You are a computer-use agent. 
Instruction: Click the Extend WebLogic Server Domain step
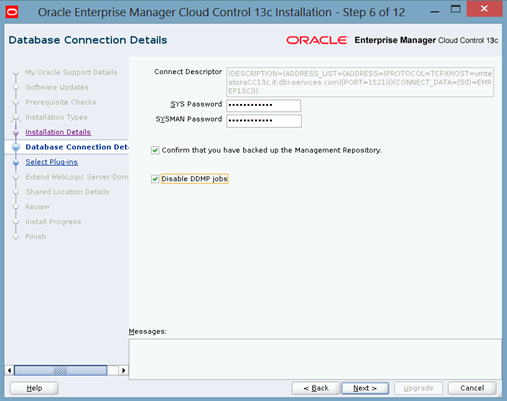[77, 177]
